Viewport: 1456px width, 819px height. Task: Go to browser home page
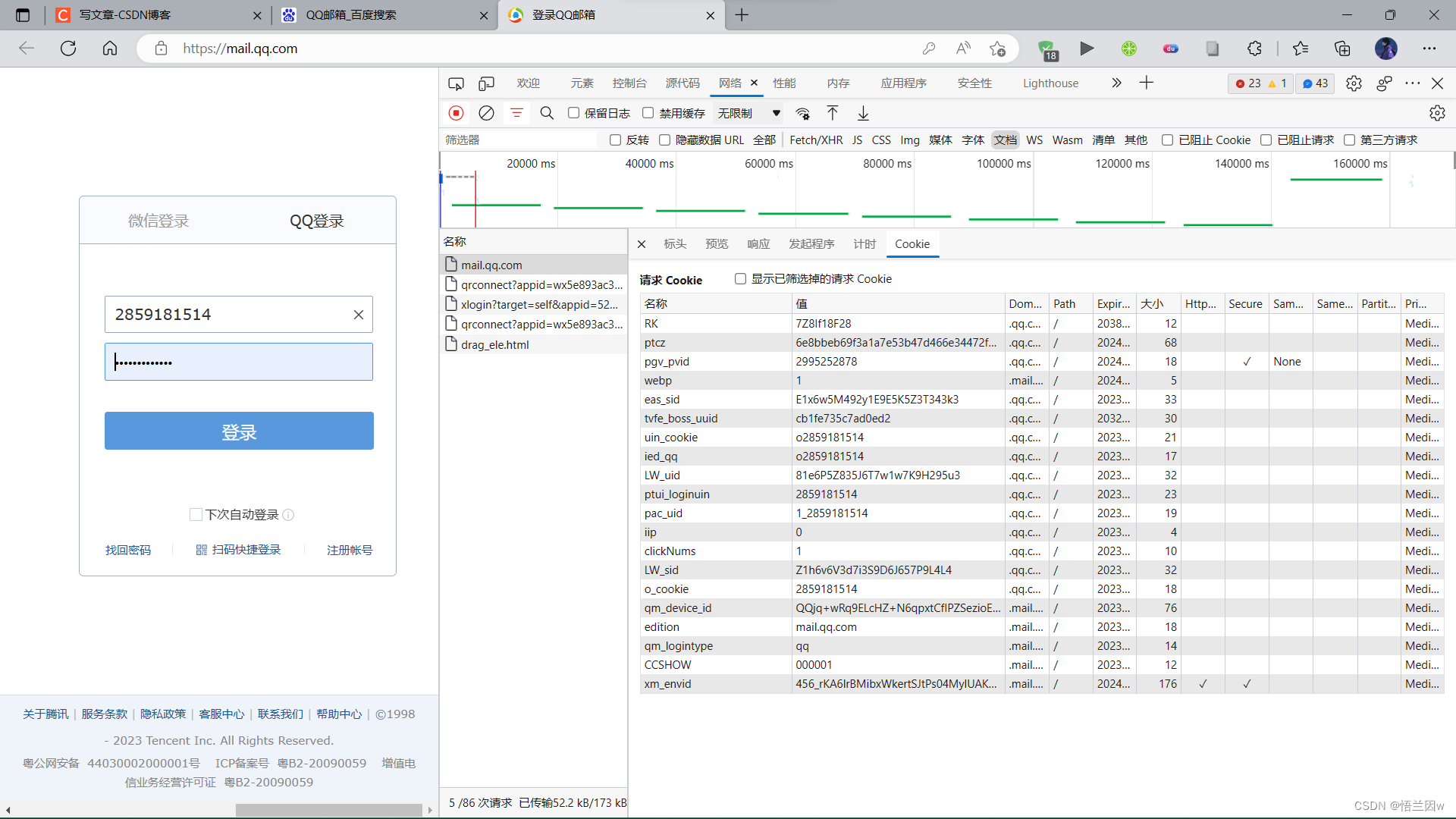[x=110, y=49]
